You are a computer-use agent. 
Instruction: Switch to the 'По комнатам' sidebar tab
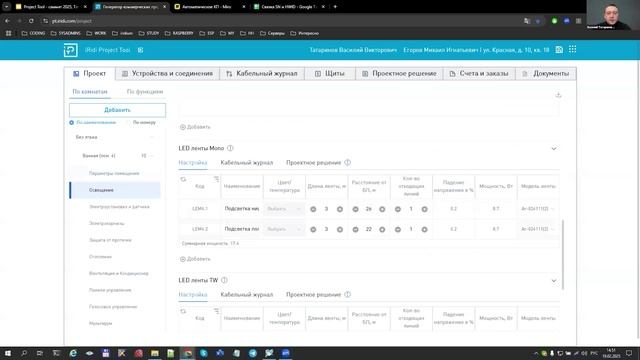click(90, 92)
